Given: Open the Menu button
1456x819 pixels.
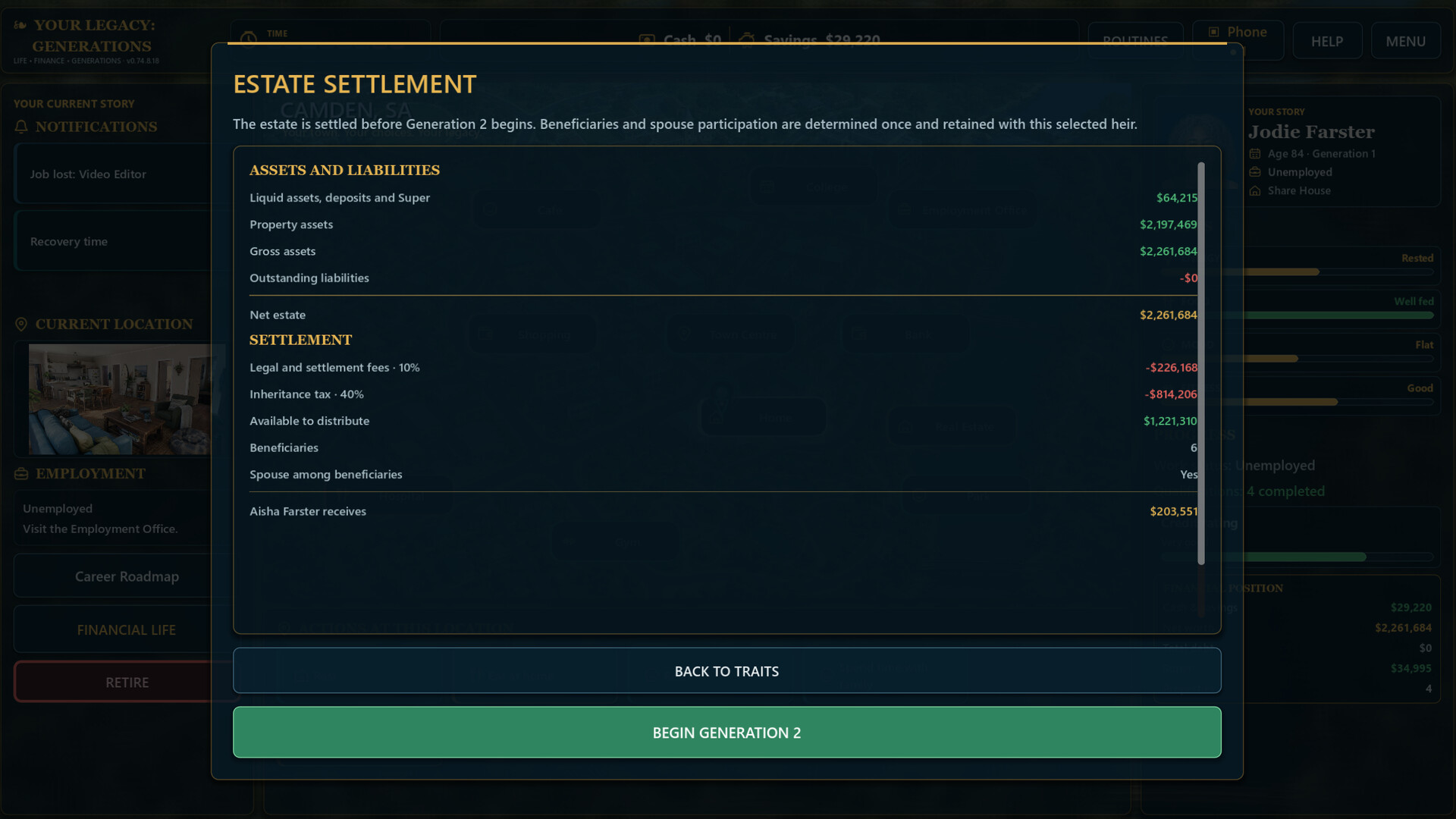Looking at the screenshot, I should (x=1405, y=41).
